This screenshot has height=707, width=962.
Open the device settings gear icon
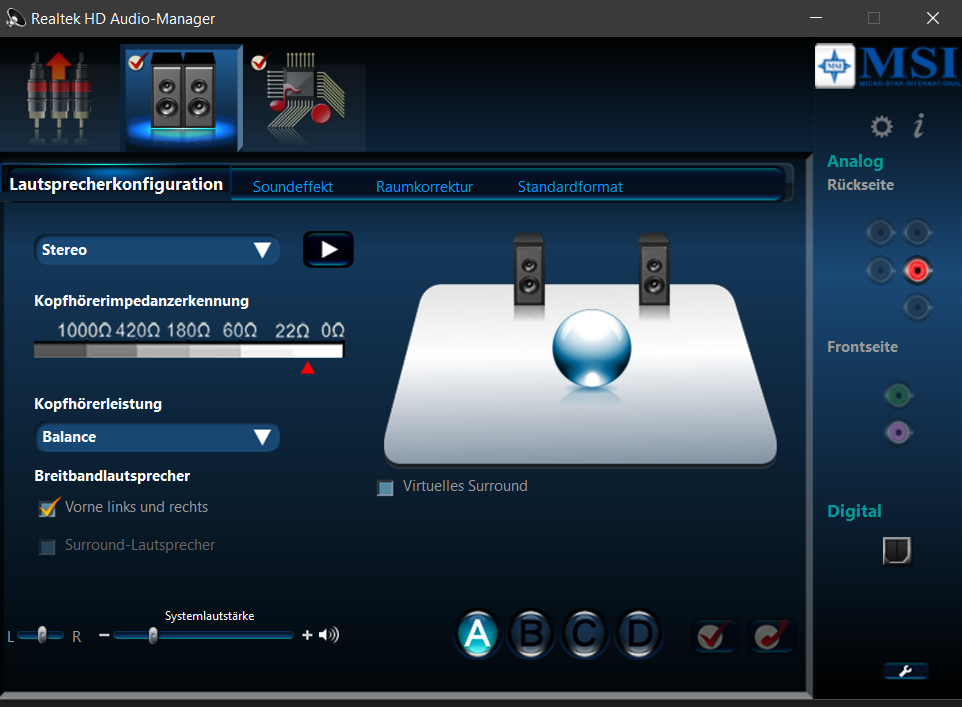click(881, 126)
